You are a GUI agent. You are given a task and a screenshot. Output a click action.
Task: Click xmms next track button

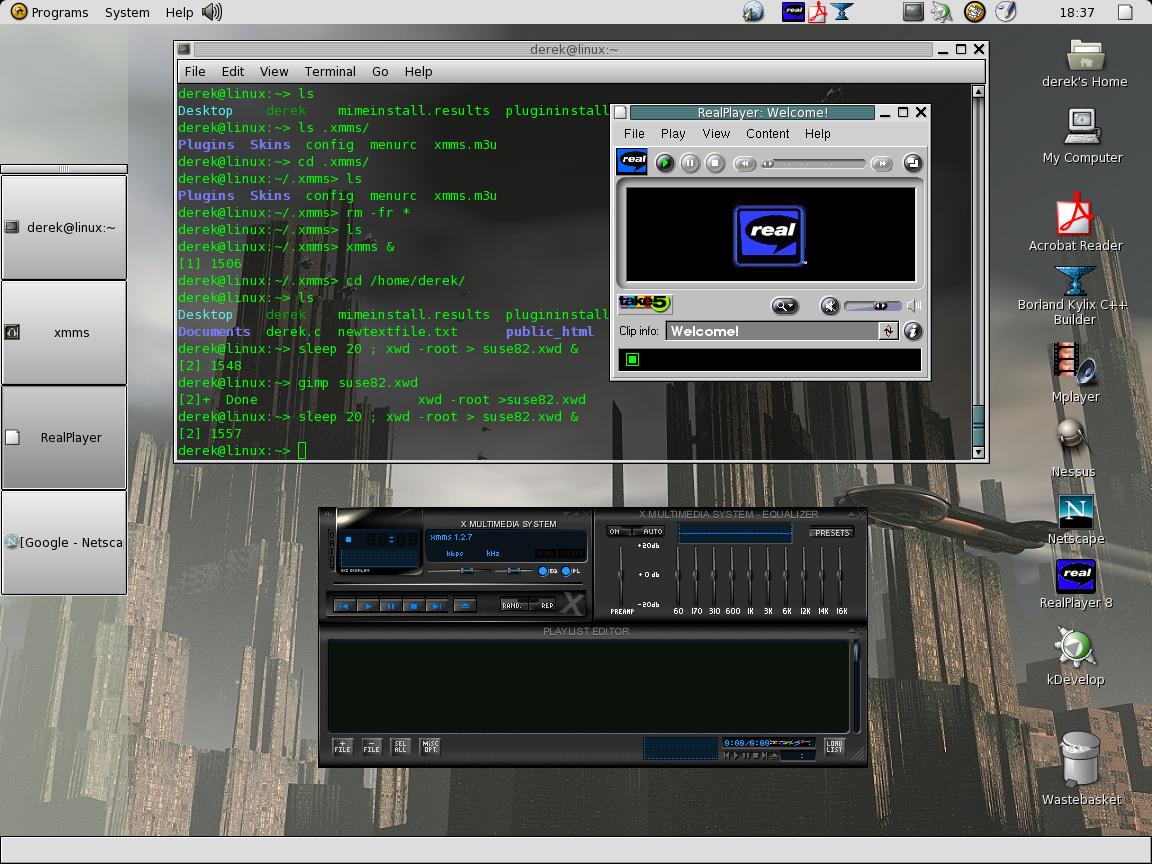coord(436,605)
